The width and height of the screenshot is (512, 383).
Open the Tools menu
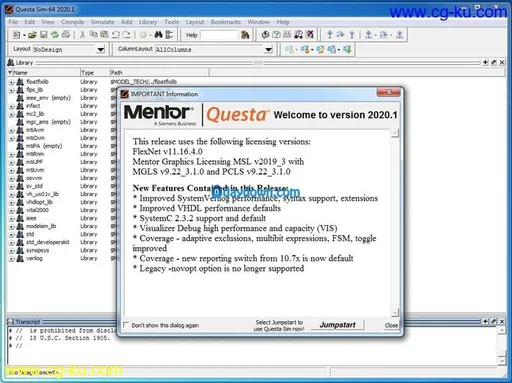(x=171, y=22)
